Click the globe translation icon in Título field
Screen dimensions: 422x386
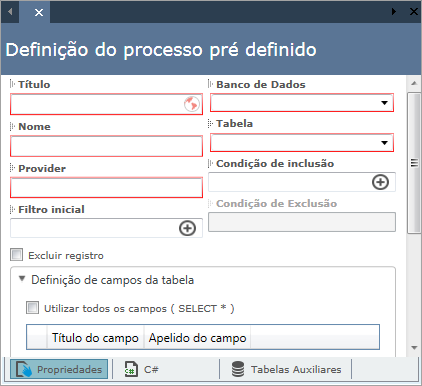click(x=192, y=104)
